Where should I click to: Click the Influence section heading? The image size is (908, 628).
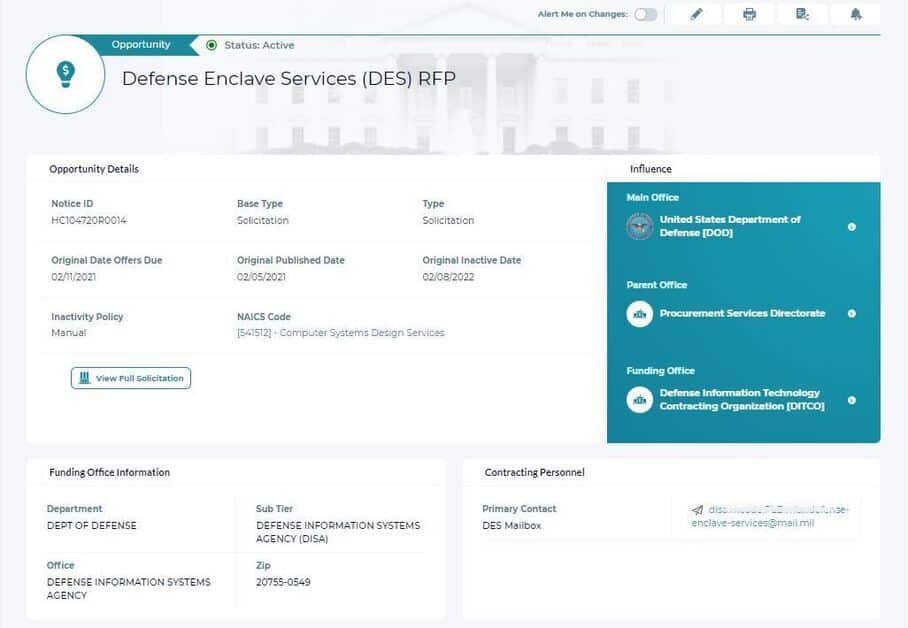coord(651,169)
